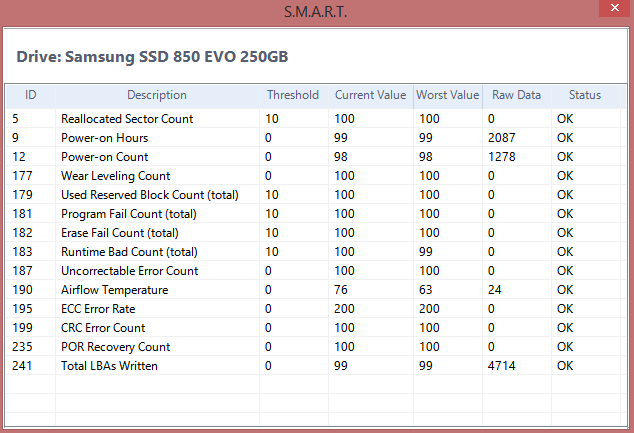Click ECC Error Rate current value 200
This screenshot has height=433, width=634.
[344, 309]
